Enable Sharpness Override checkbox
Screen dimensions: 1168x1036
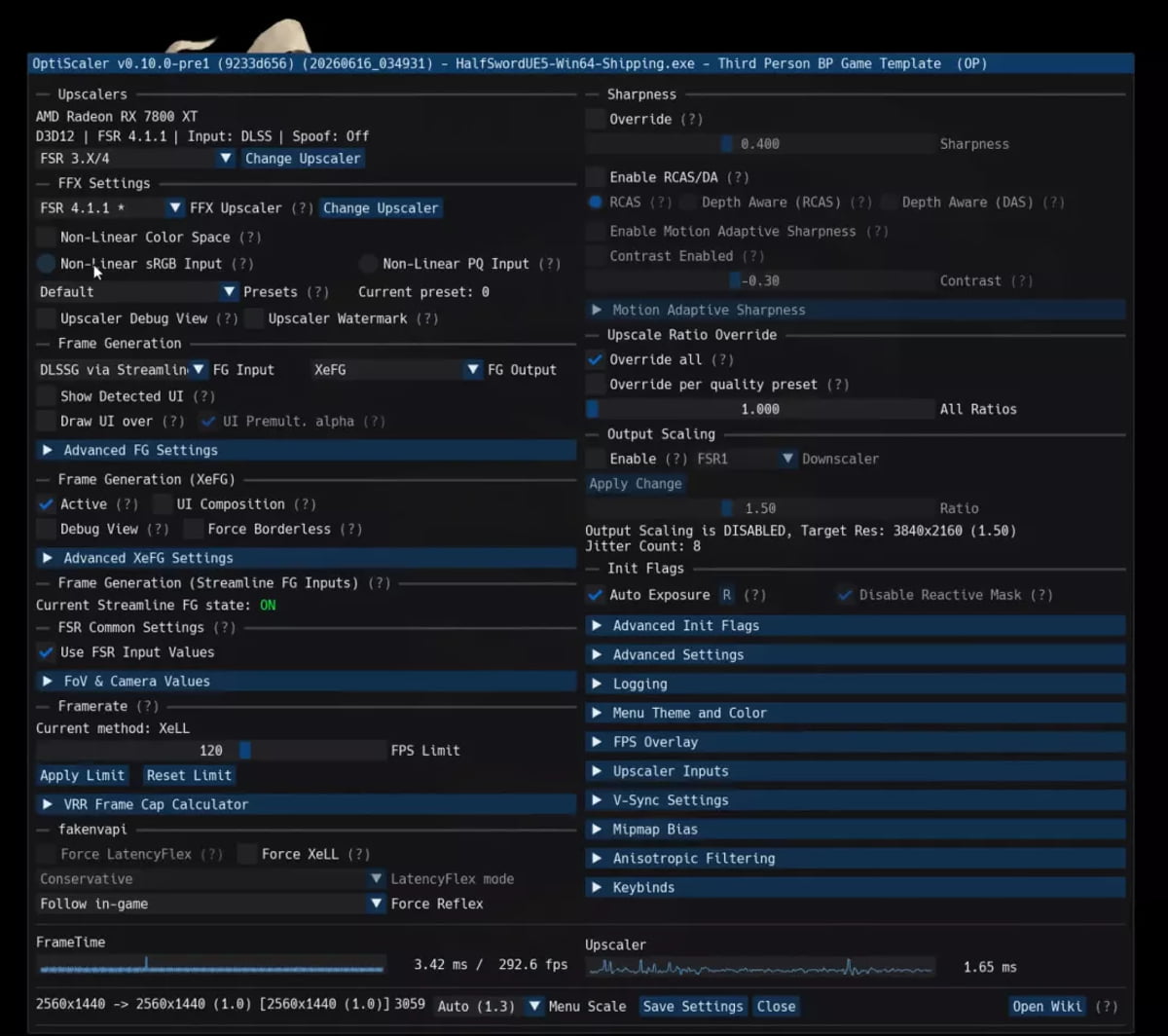tap(595, 119)
